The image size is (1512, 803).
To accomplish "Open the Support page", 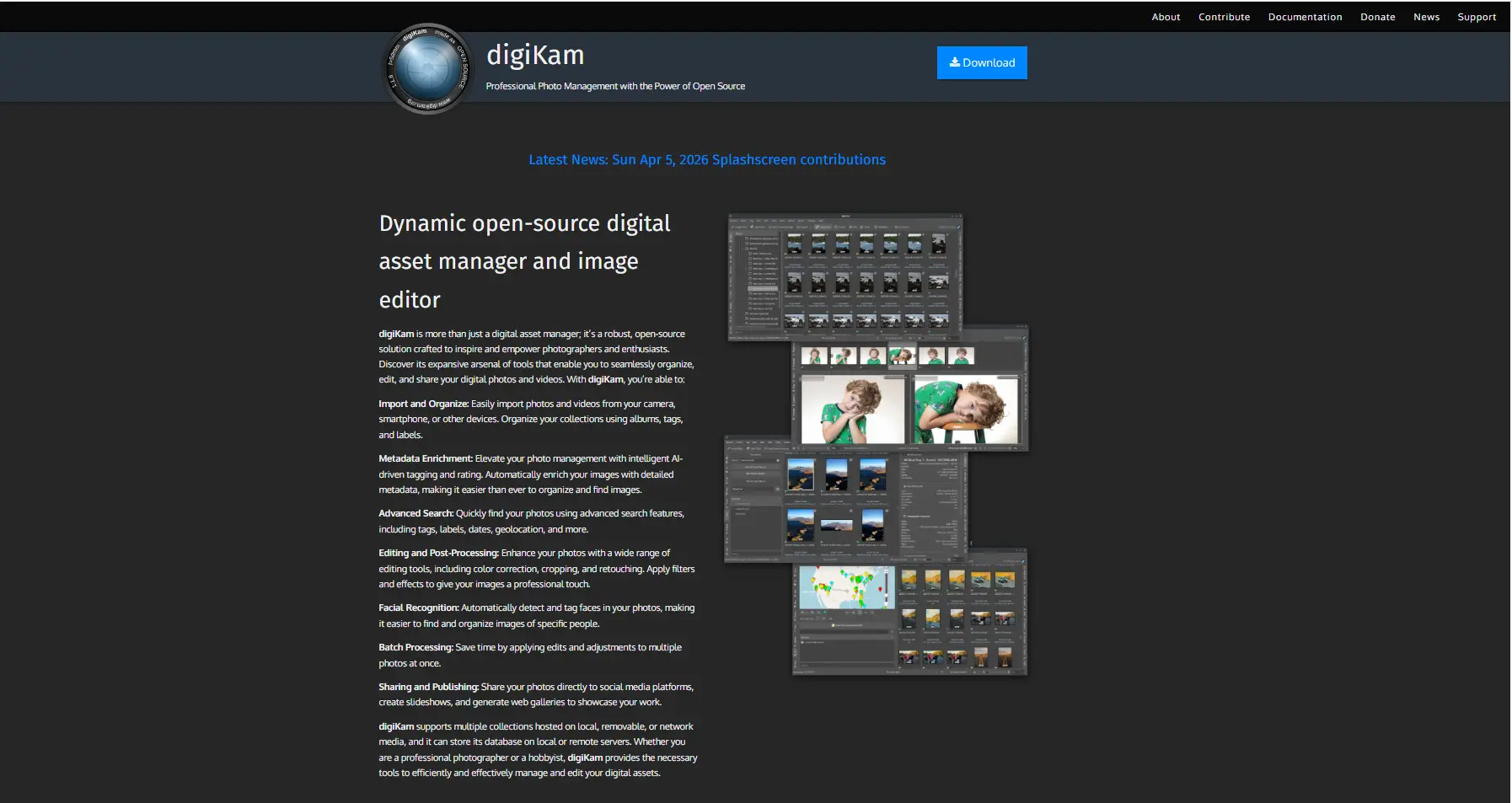I will (1477, 17).
